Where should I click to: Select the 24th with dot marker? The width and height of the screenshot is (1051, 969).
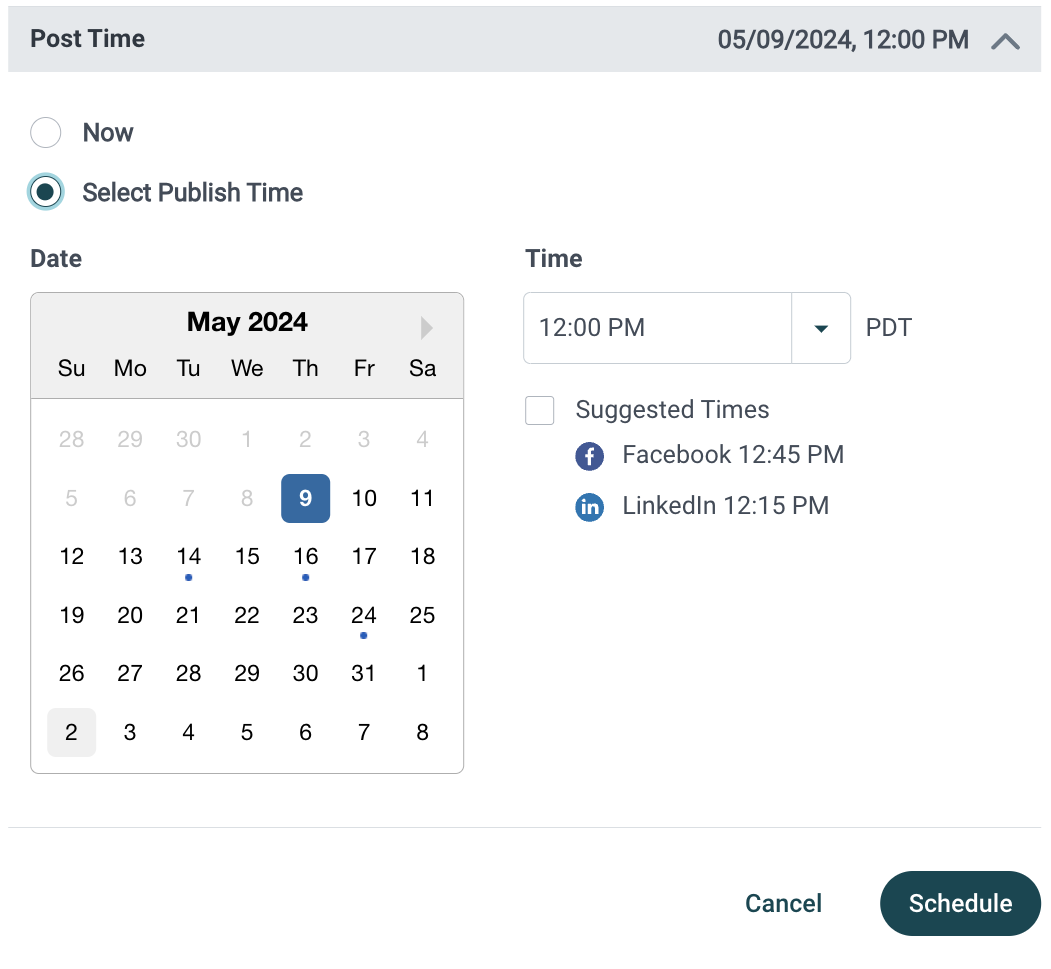[x=364, y=615]
